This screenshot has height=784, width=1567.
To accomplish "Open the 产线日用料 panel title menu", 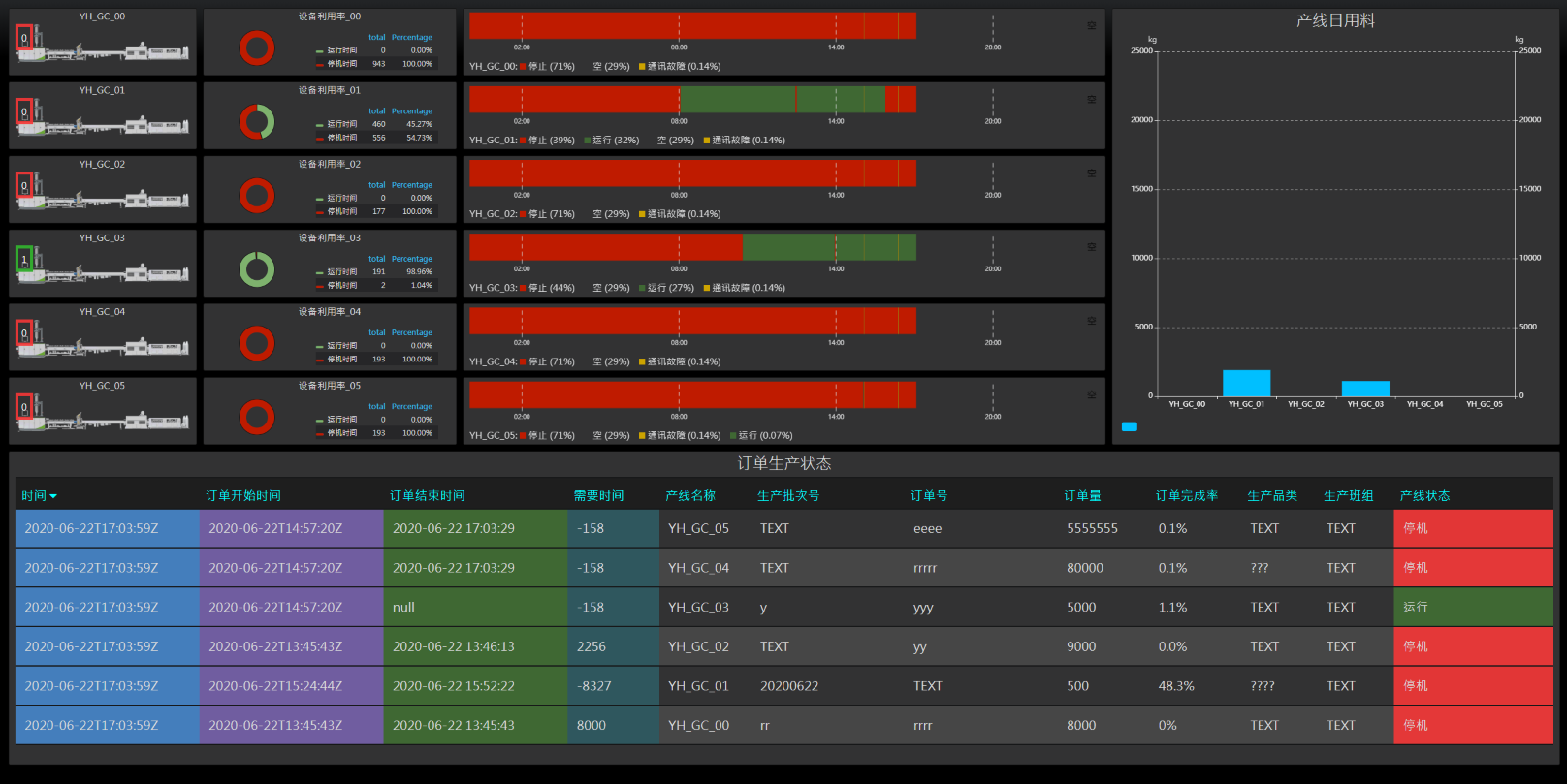I will point(1335,20).
